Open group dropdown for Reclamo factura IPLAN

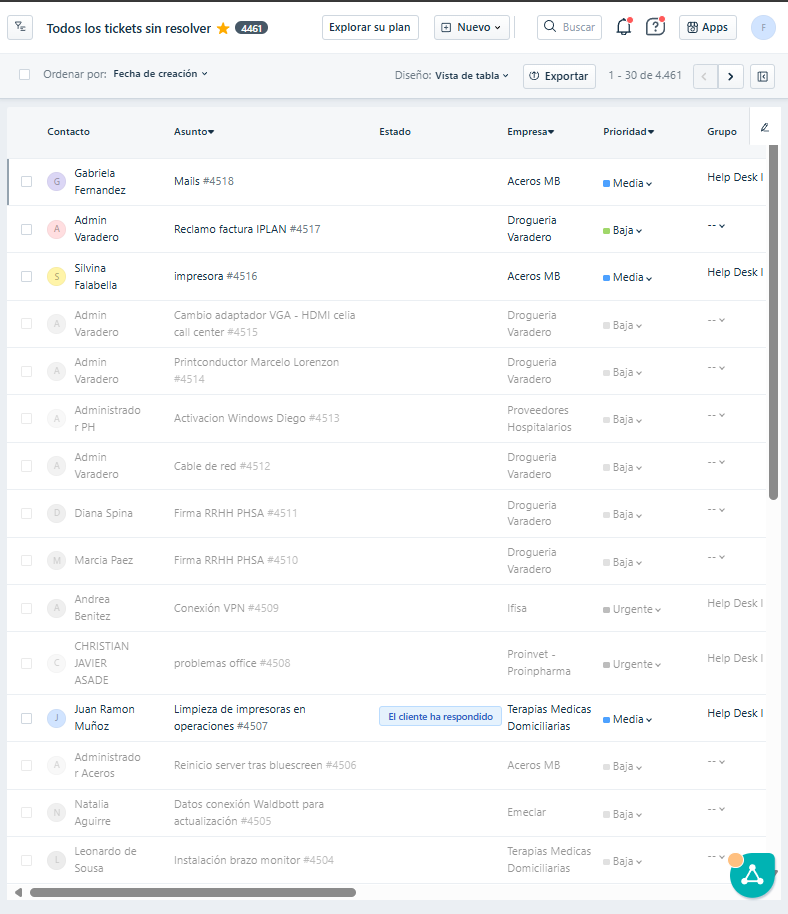click(x=716, y=226)
